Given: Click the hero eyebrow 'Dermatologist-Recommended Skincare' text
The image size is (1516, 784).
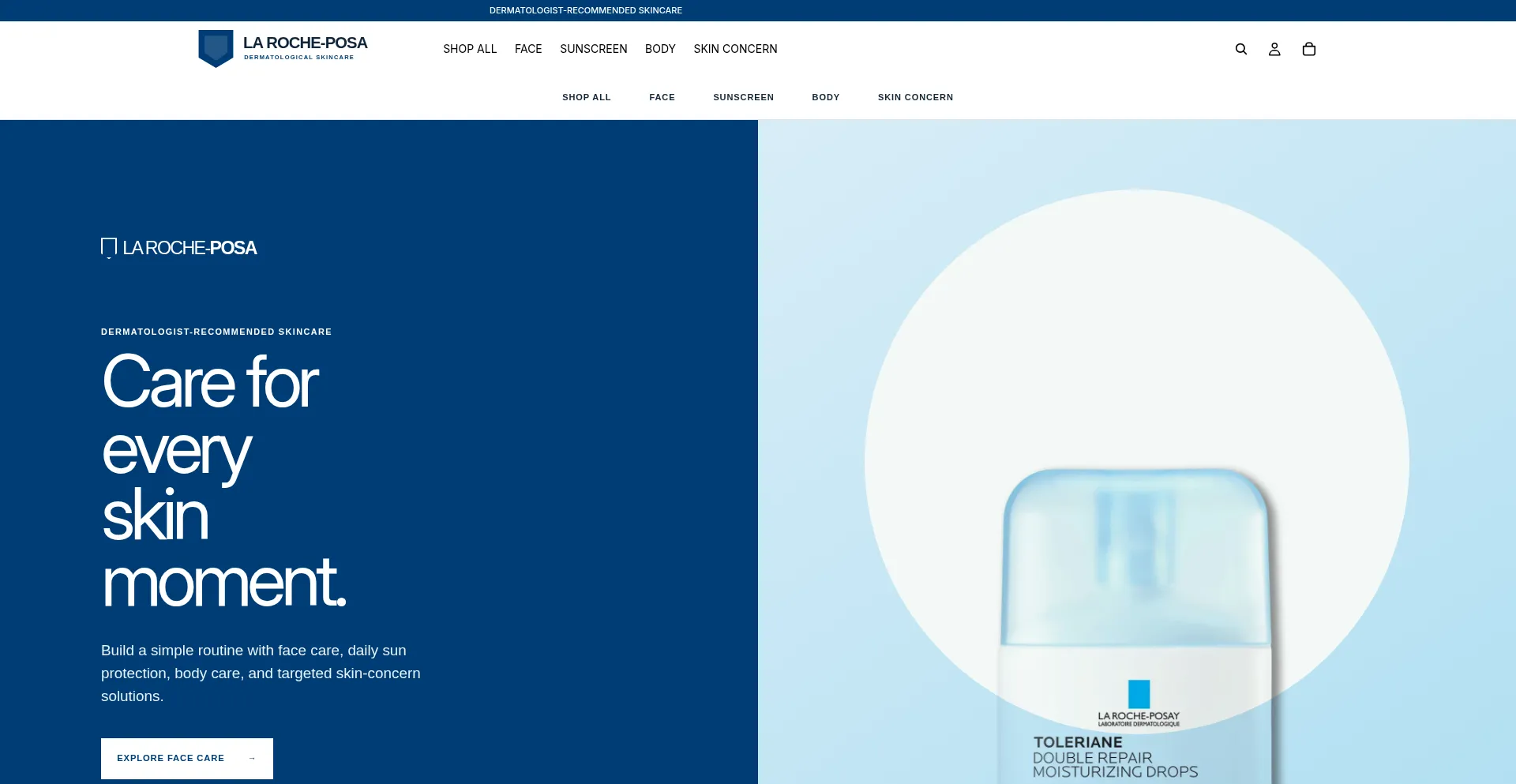Looking at the screenshot, I should coord(216,332).
